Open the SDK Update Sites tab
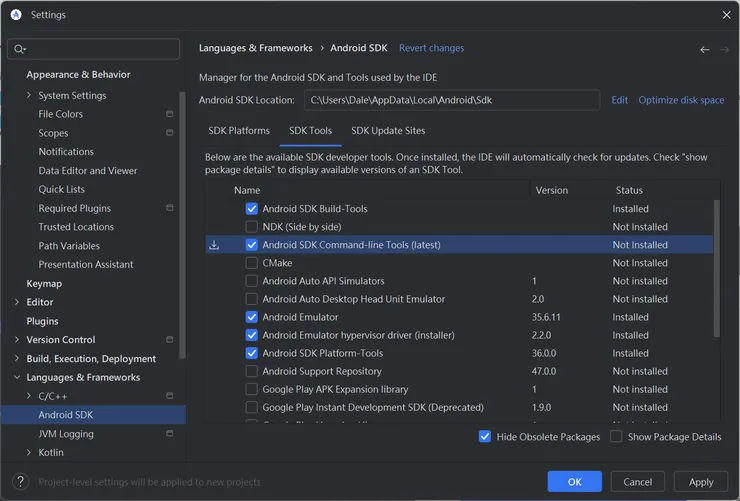 [388, 131]
